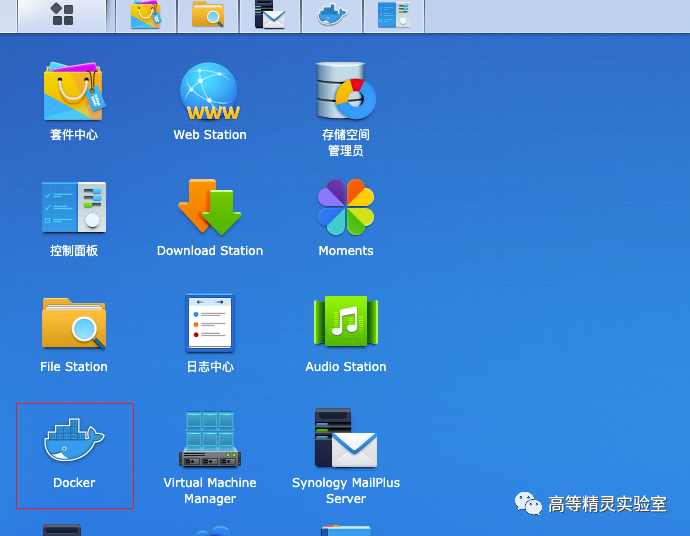Open the main menu grid button in the taskbar
Image resolution: width=690 pixels, height=536 pixels.
[x=62, y=14]
